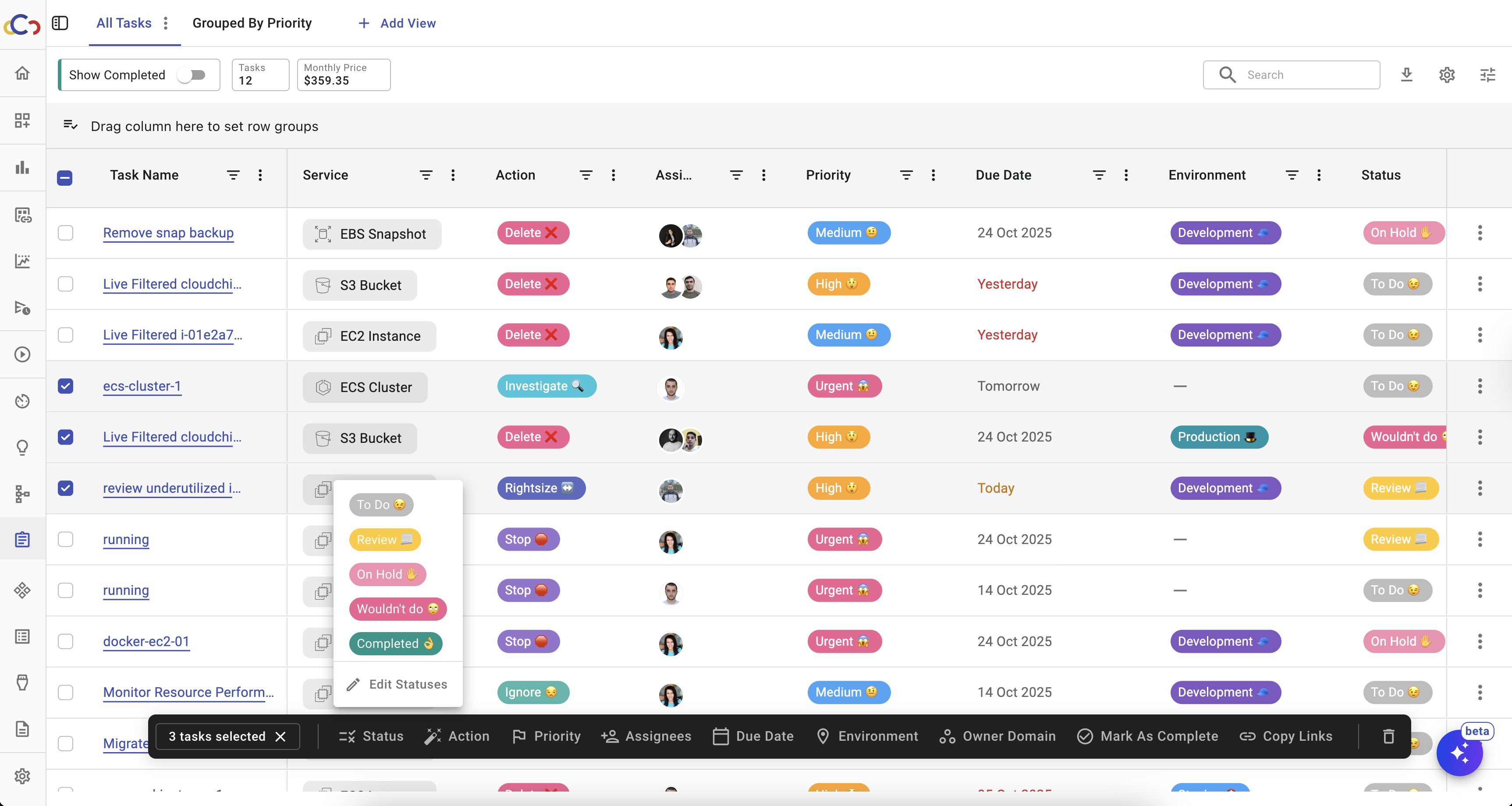Switch to the Grouped By Priority tab
The image size is (1512, 806).
252,23
